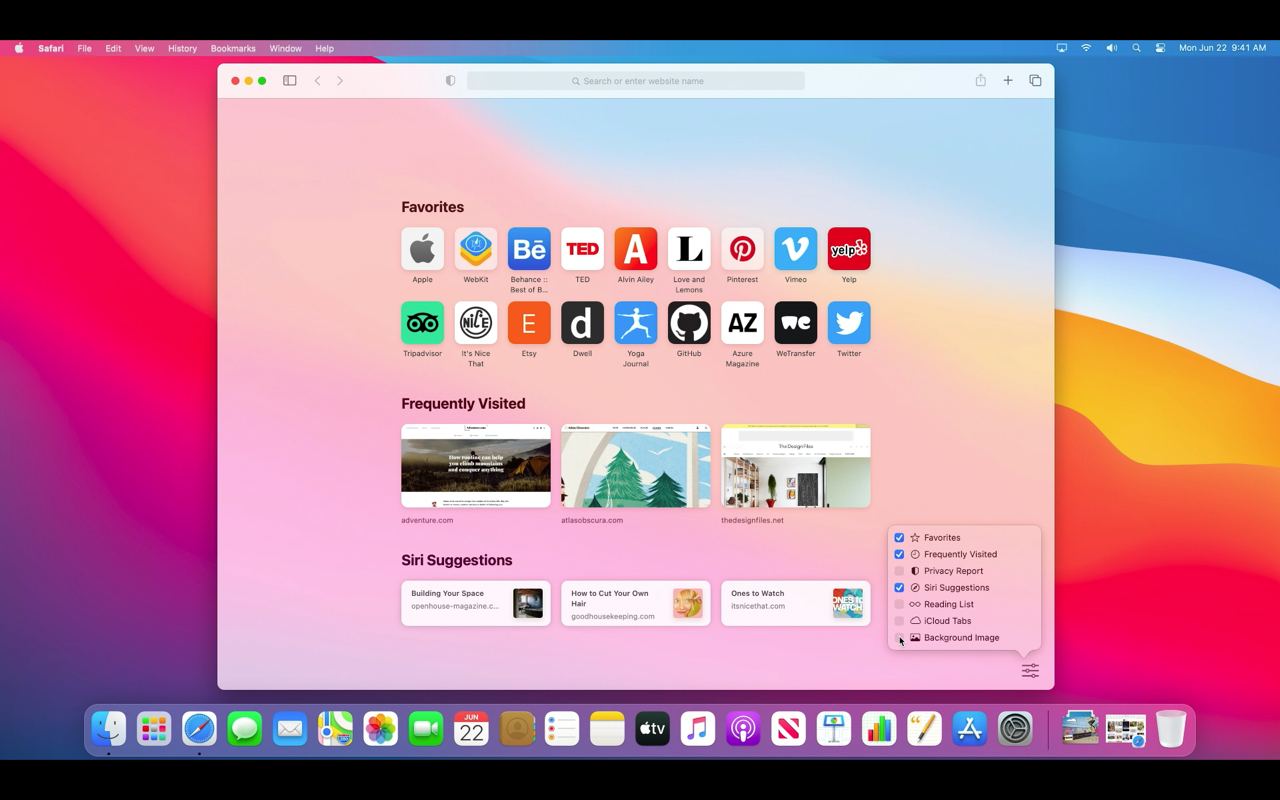Open the Control Center in menu bar
1280x800 pixels.
click(1160, 48)
